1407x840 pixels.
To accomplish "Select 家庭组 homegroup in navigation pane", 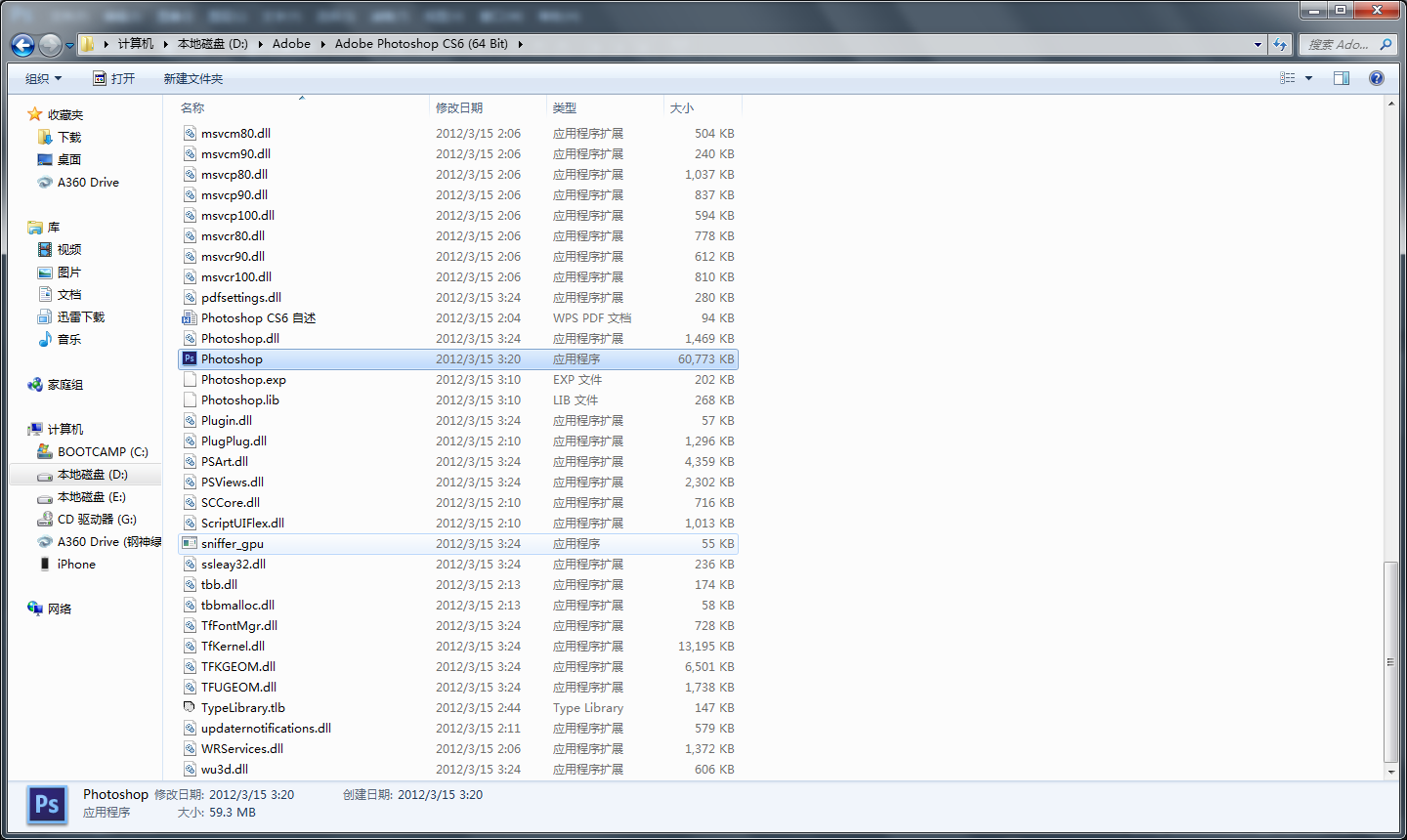I will tap(56, 384).
